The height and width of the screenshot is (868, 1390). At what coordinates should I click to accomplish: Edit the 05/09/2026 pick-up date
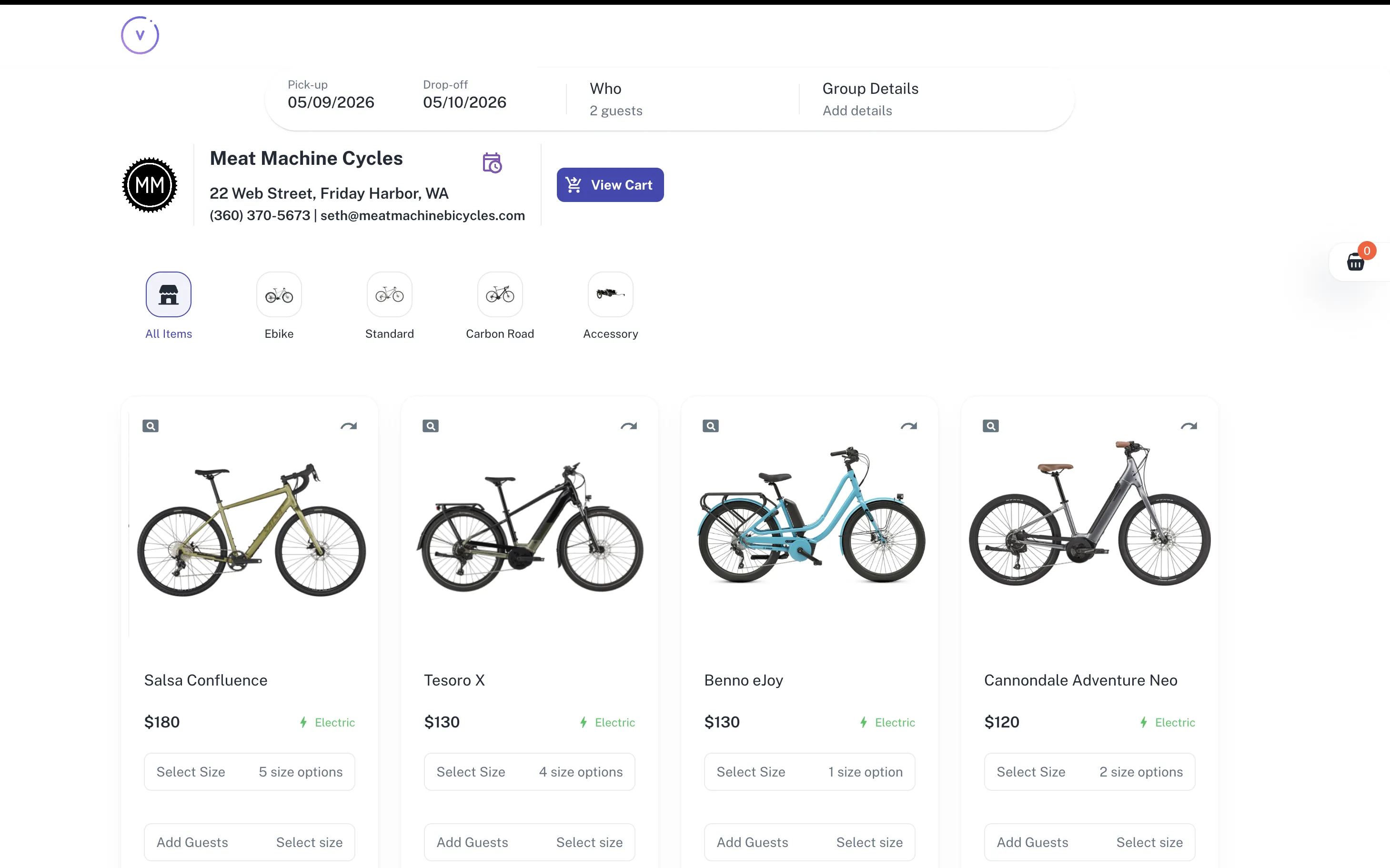coord(331,101)
